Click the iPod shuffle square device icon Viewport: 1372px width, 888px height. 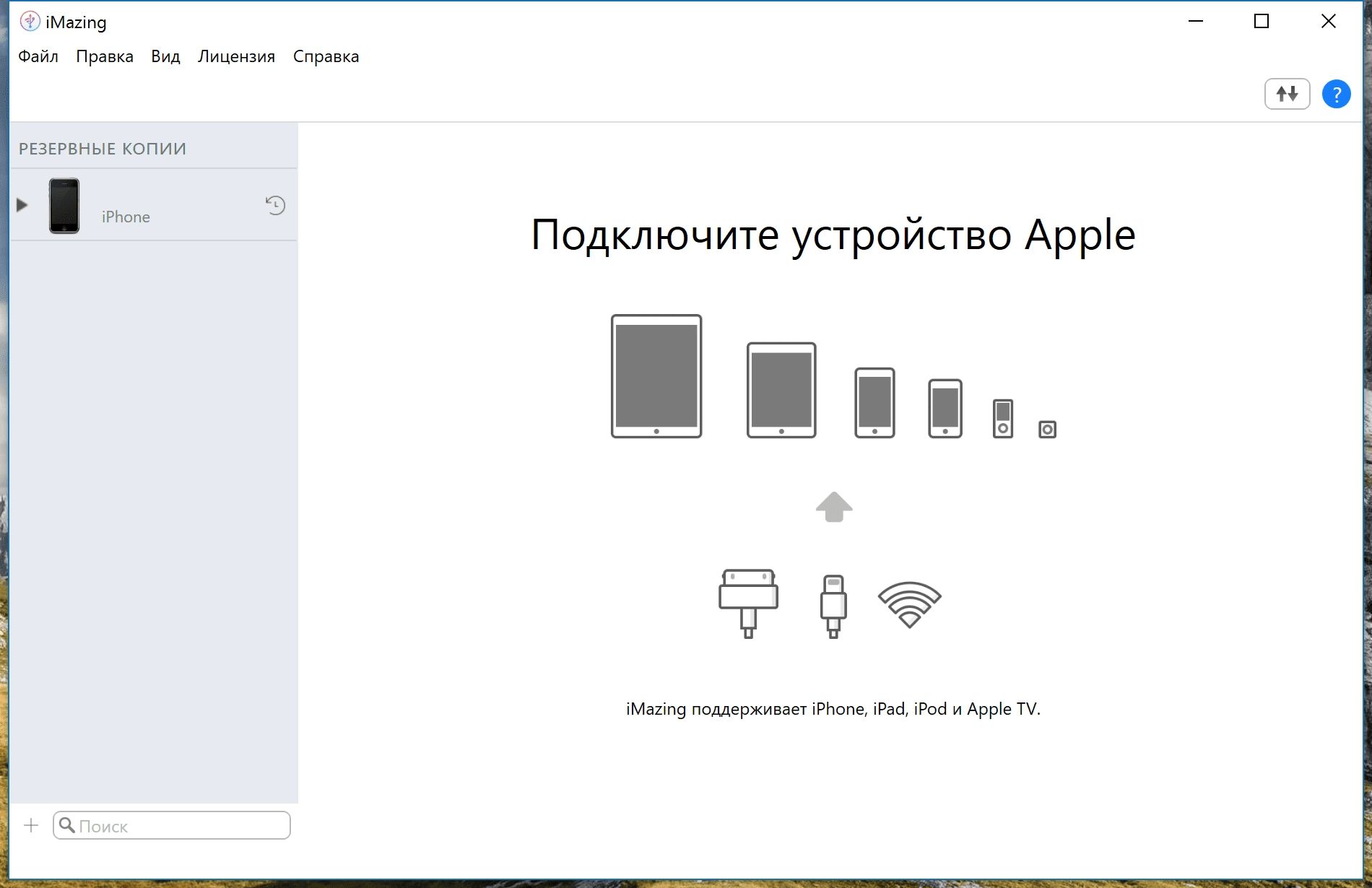(1047, 430)
